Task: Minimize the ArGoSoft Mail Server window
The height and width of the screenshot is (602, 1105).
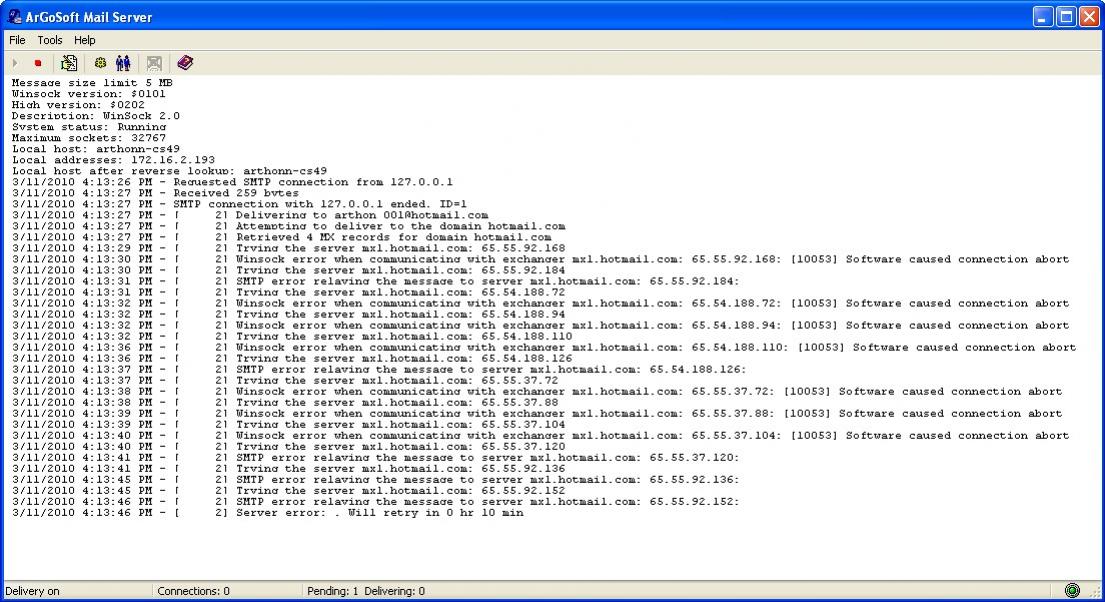Action: point(1043,17)
